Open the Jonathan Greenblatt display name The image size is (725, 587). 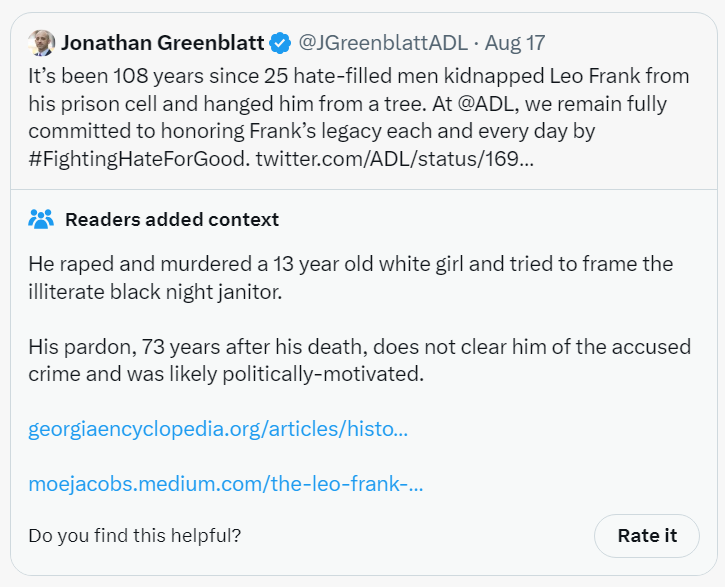[x=162, y=43]
